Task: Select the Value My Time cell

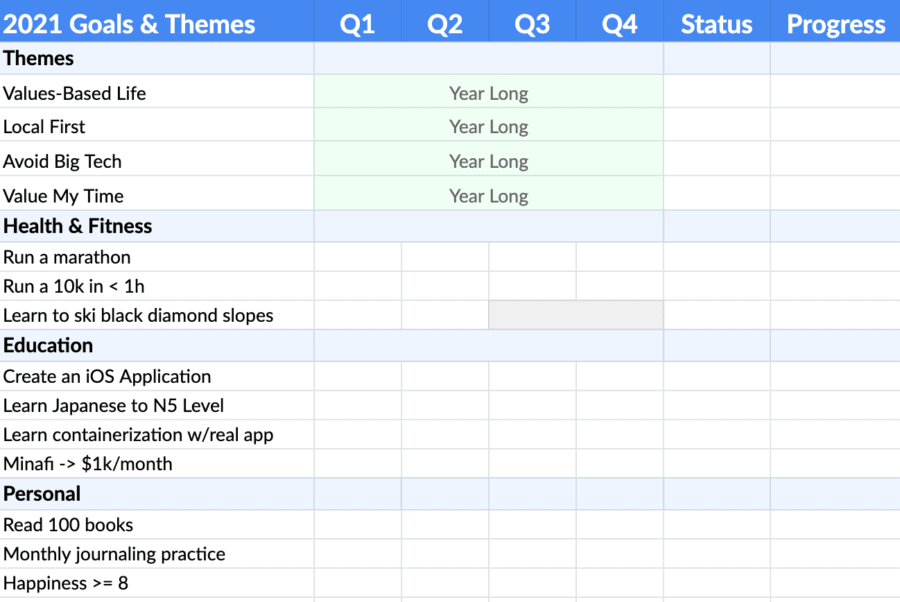Action: [x=157, y=194]
